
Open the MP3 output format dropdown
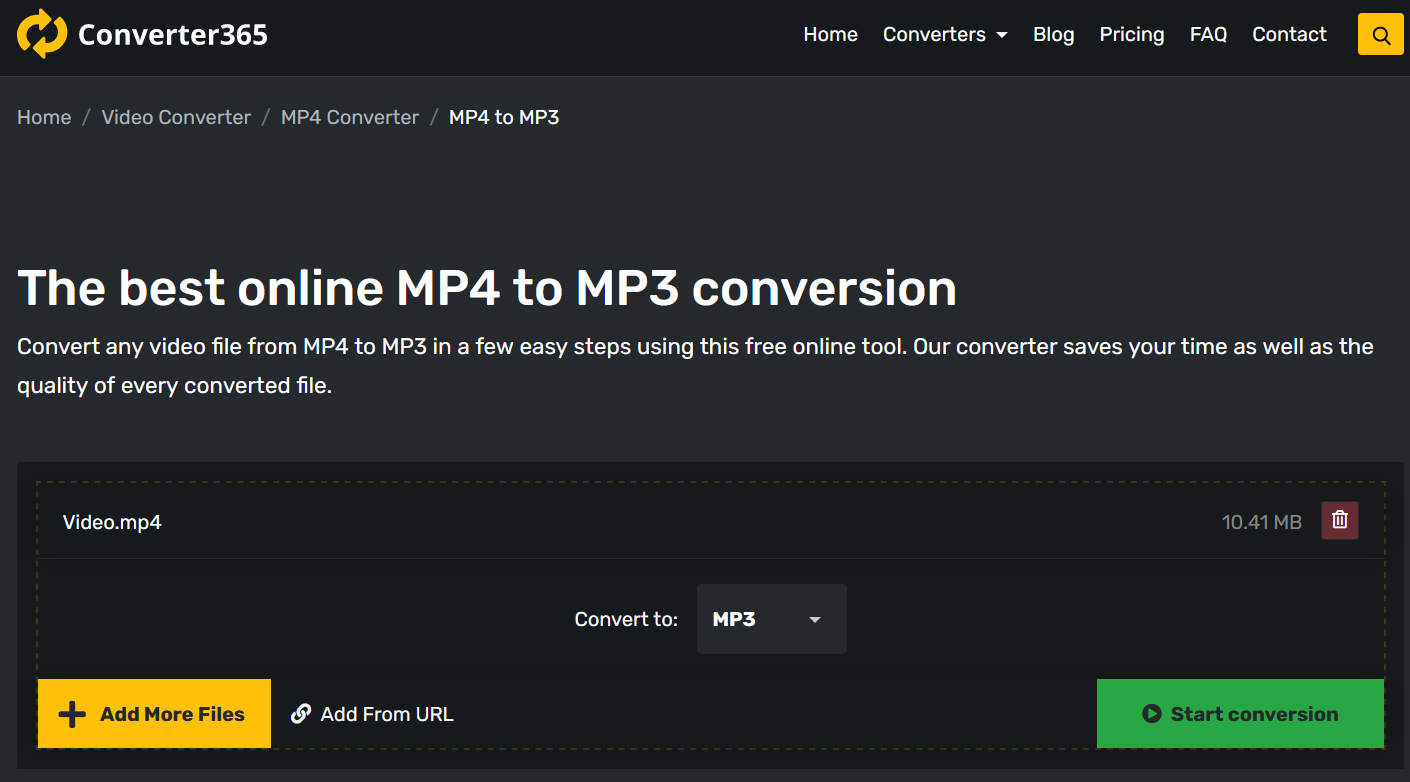771,619
